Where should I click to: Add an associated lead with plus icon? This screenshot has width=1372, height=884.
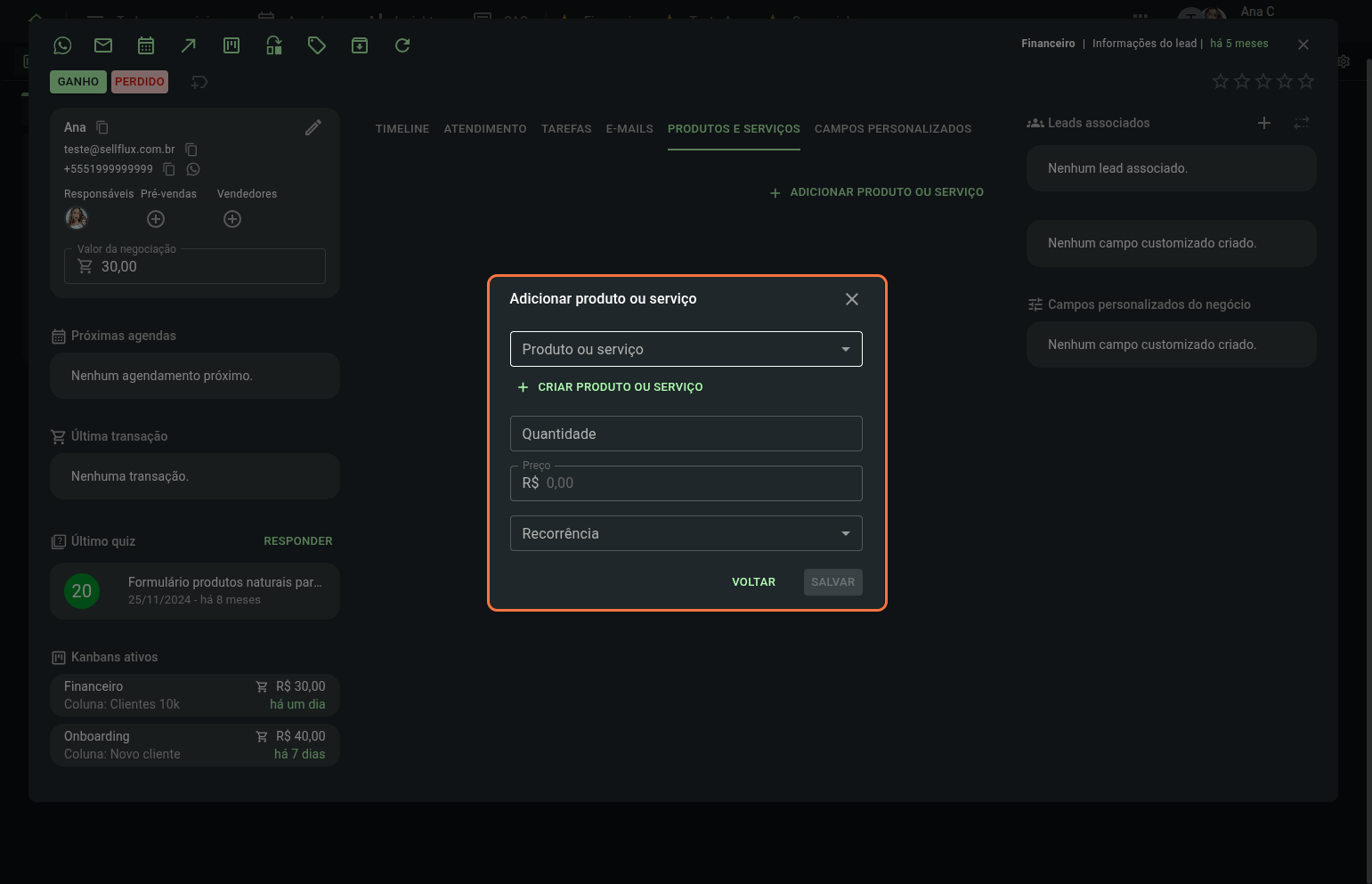[1264, 123]
